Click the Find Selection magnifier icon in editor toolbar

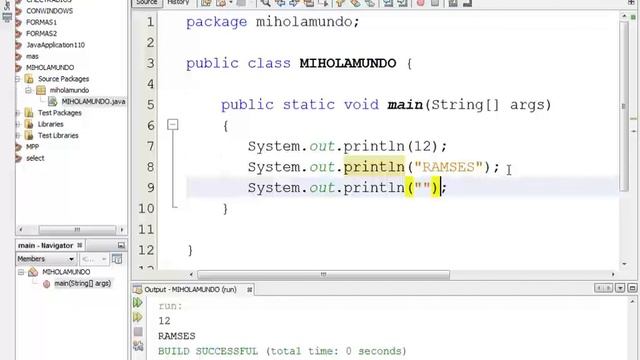(x=265, y=2)
